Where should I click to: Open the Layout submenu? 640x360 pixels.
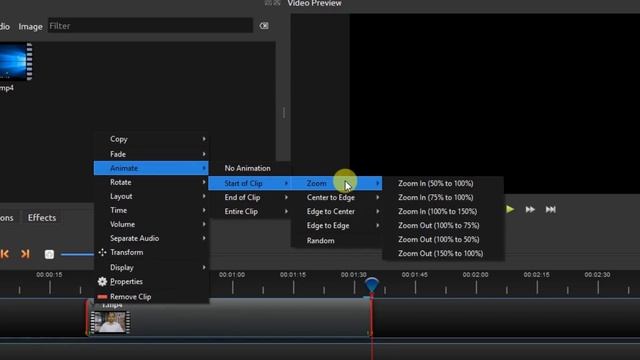pyautogui.click(x=151, y=196)
